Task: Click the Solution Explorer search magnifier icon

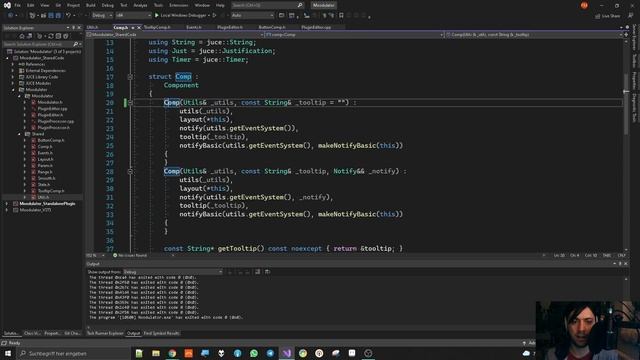Action: [x=75, y=44]
